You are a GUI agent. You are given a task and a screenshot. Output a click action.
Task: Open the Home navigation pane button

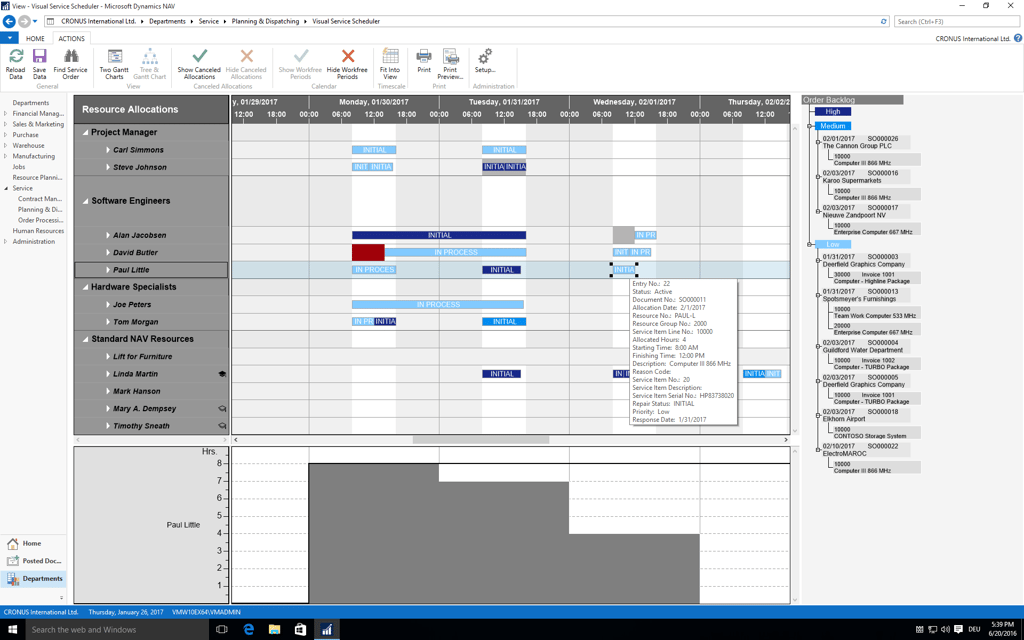pyautogui.click(x=33, y=543)
